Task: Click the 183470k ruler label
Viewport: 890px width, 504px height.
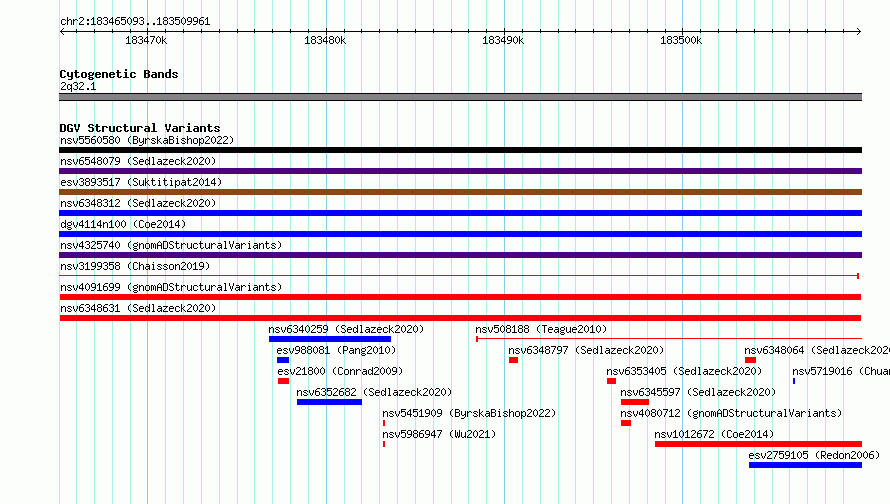Action: 146,40
